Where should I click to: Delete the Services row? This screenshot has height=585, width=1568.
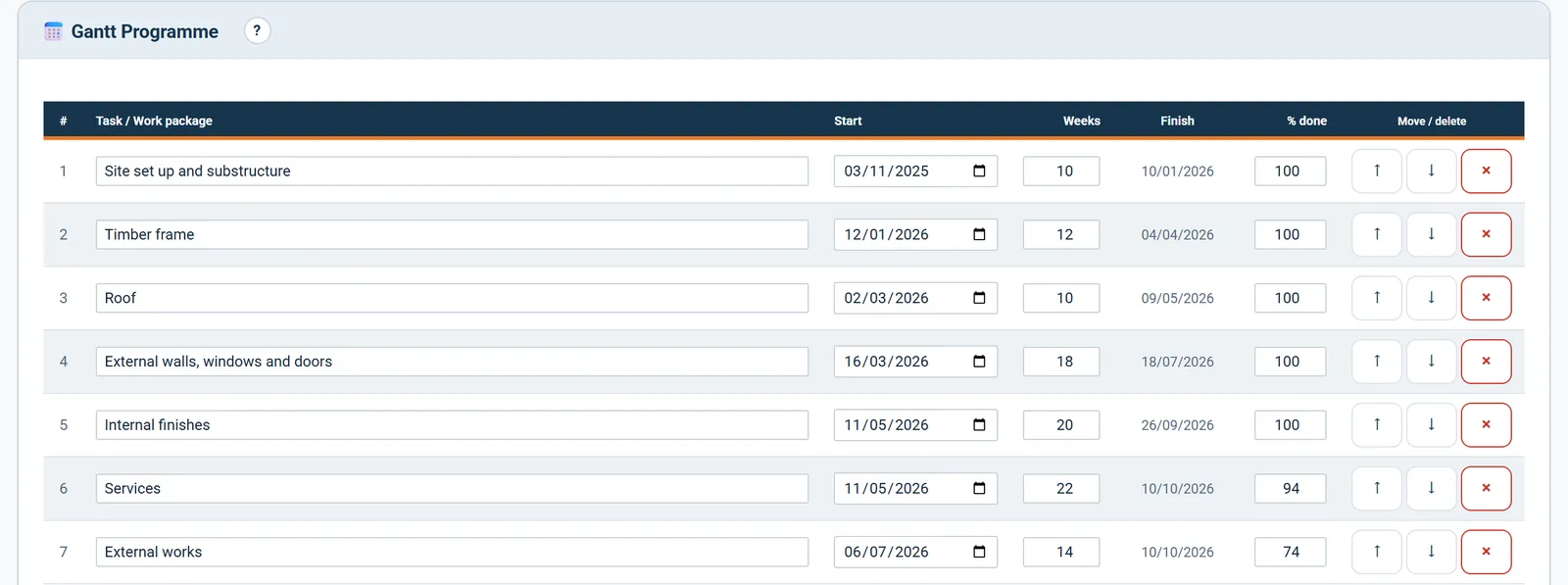pyautogui.click(x=1486, y=488)
